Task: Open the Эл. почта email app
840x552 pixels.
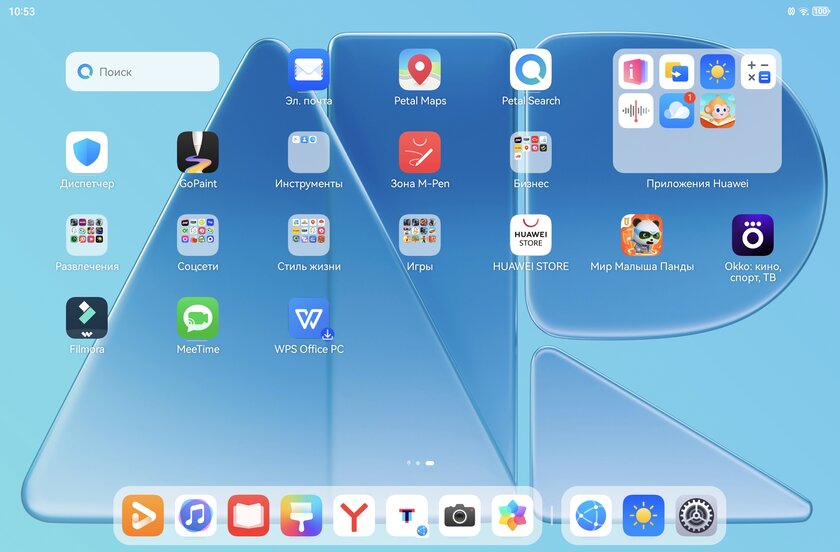Action: 309,70
